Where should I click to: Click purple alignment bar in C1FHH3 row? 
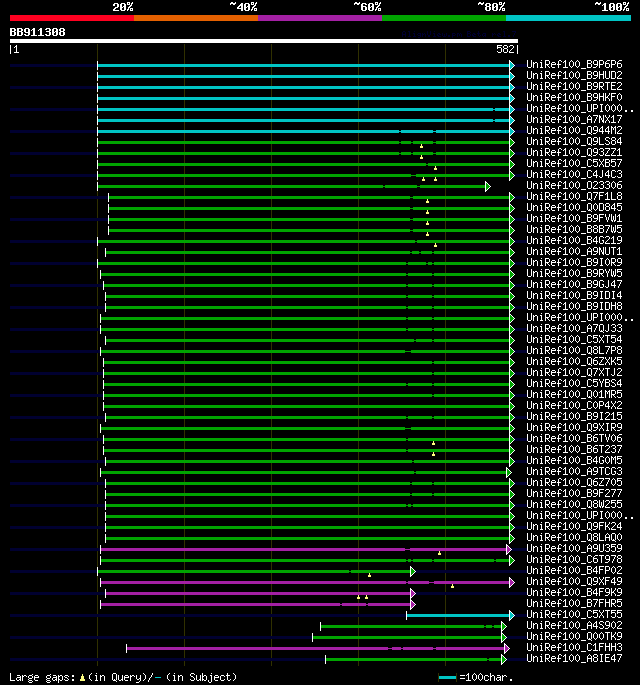(315, 648)
